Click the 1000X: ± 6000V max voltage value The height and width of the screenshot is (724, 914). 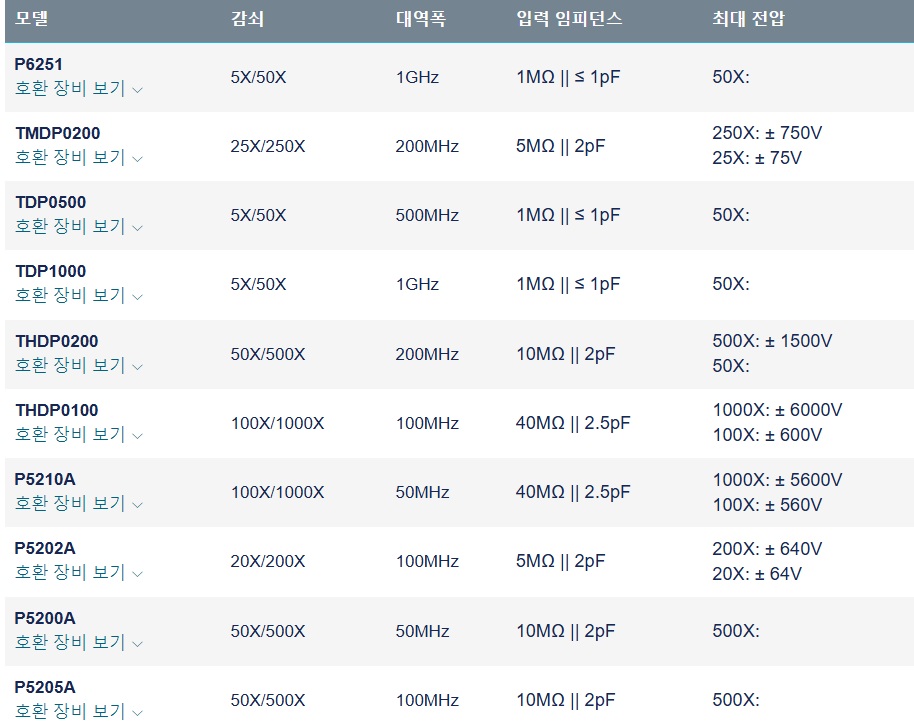pyautogui.click(x=778, y=410)
